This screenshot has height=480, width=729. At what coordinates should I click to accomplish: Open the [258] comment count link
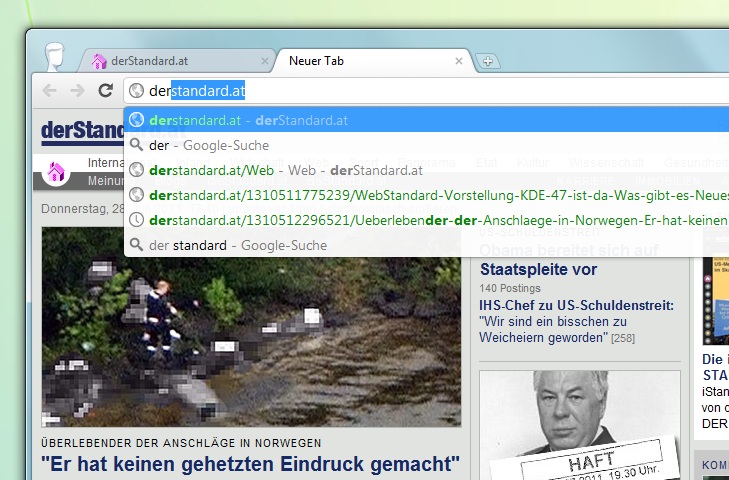pos(623,338)
